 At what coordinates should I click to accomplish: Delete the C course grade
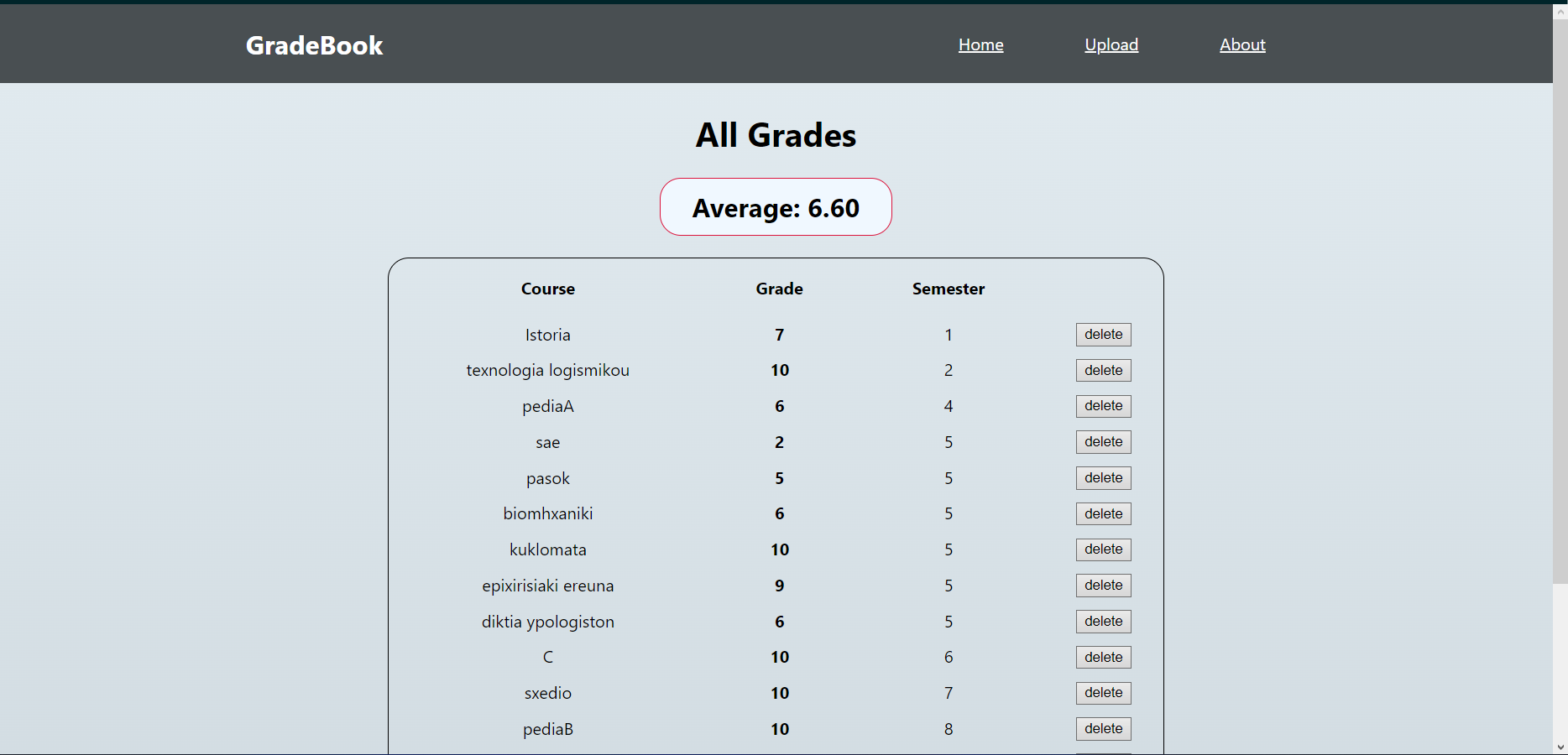click(1103, 658)
